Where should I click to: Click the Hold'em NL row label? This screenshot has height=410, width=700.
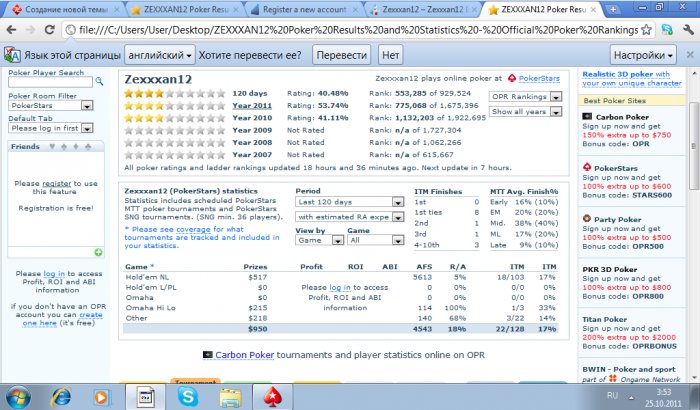click(147, 277)
